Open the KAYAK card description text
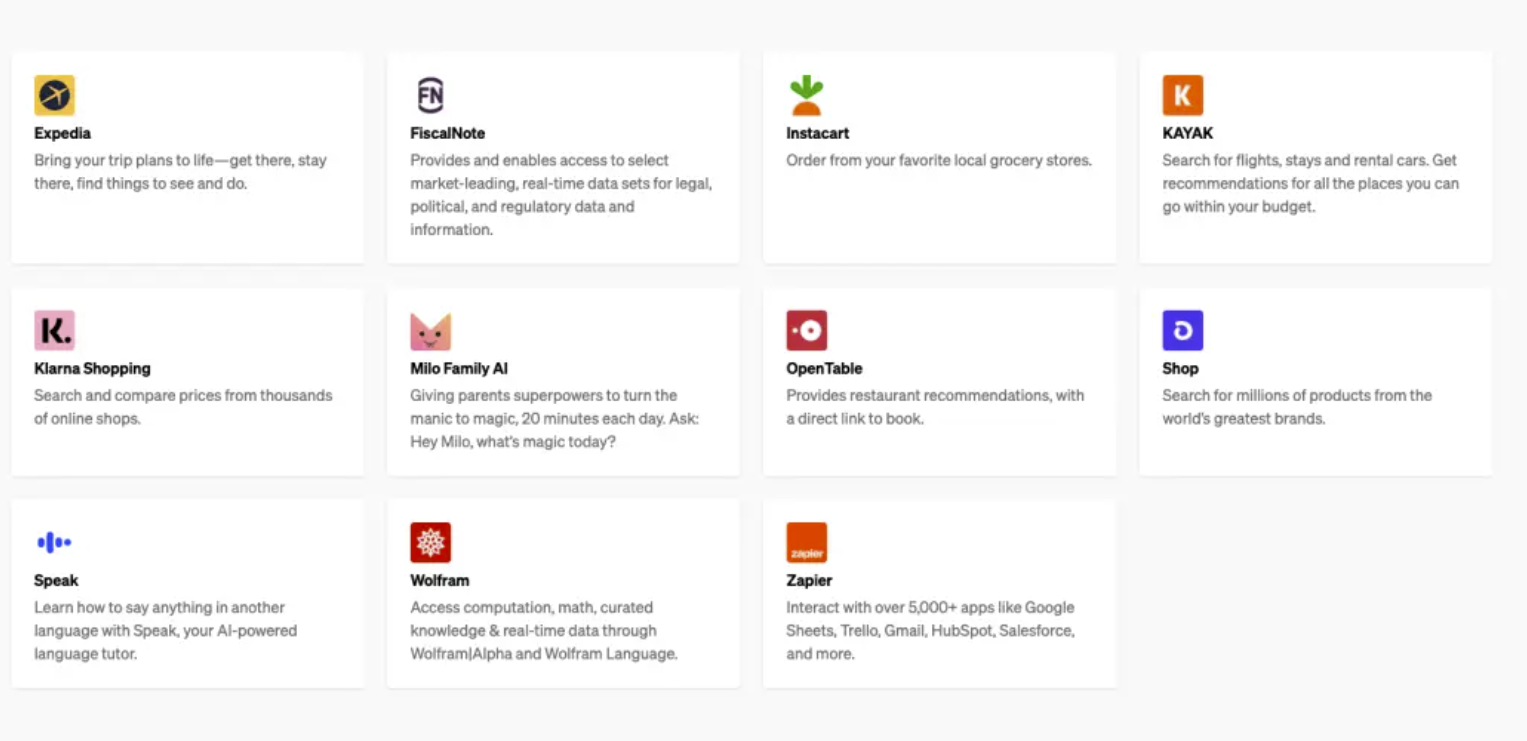 coord(1310,184)
